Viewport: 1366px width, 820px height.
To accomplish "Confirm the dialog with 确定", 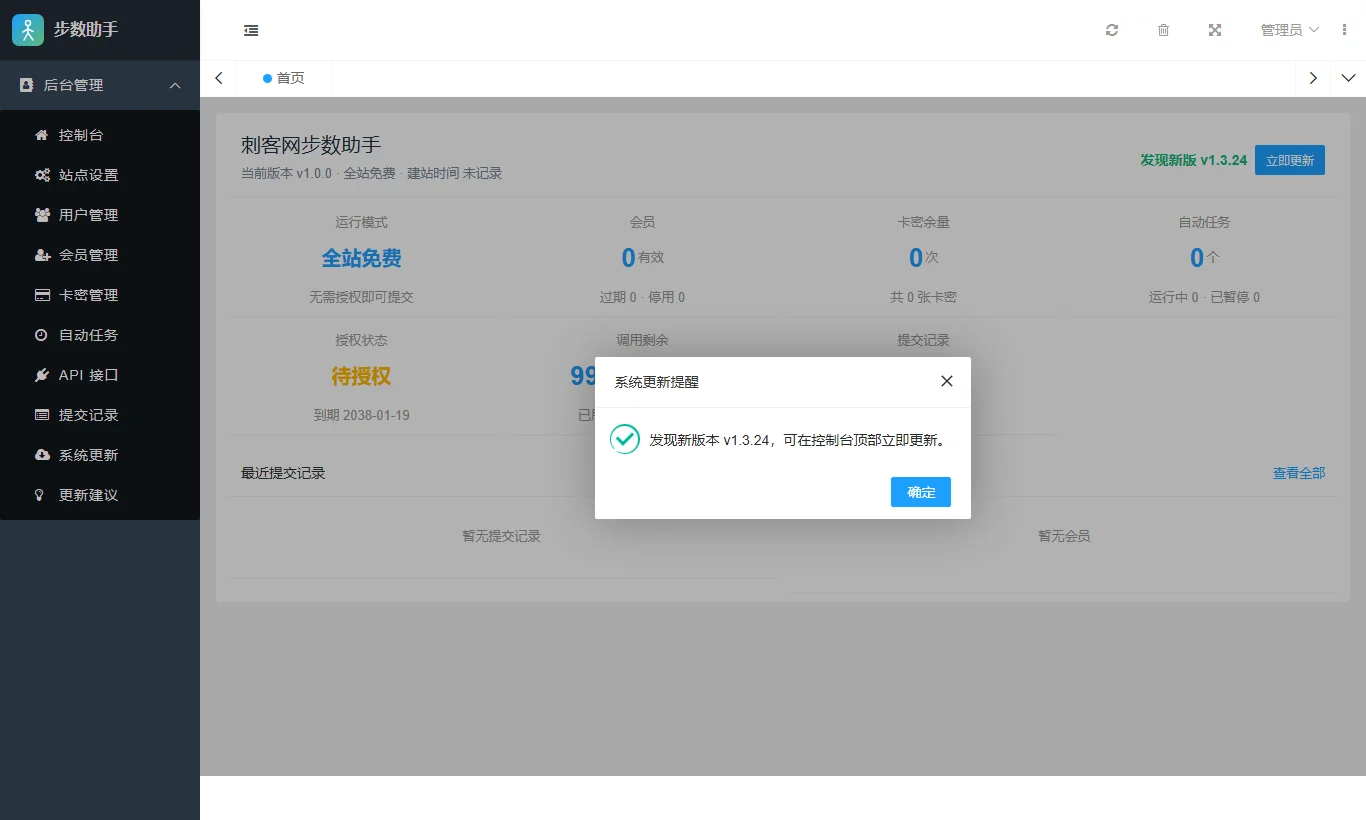I will pyautogui.click(x=921, y=492).
